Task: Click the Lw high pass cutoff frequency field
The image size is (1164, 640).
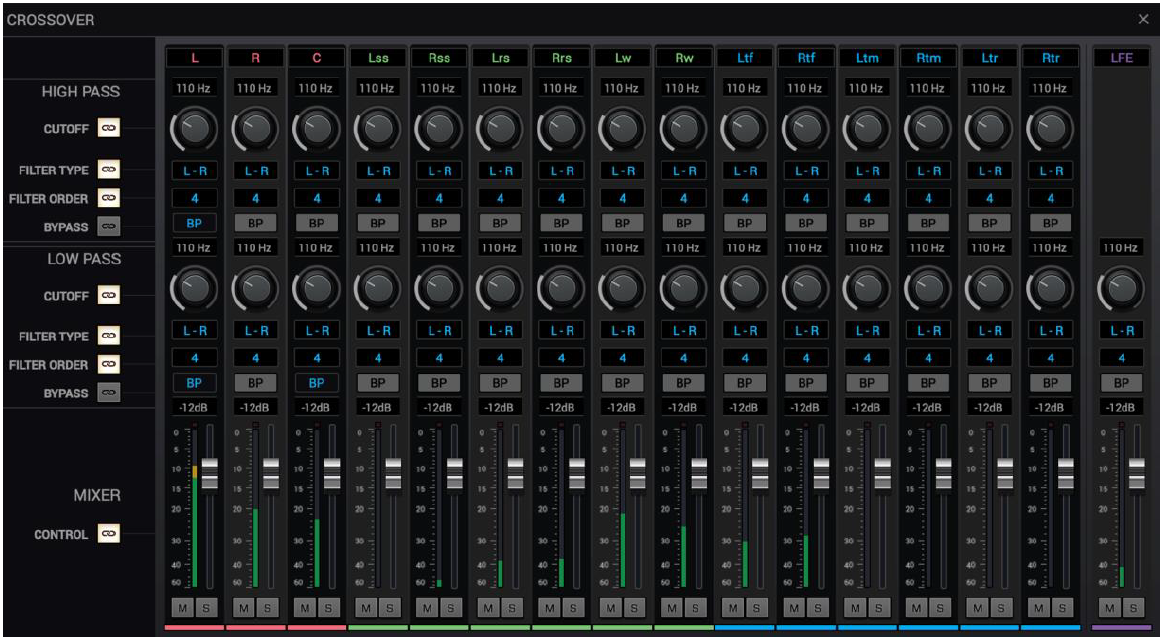Action: [x=622, y=88]
